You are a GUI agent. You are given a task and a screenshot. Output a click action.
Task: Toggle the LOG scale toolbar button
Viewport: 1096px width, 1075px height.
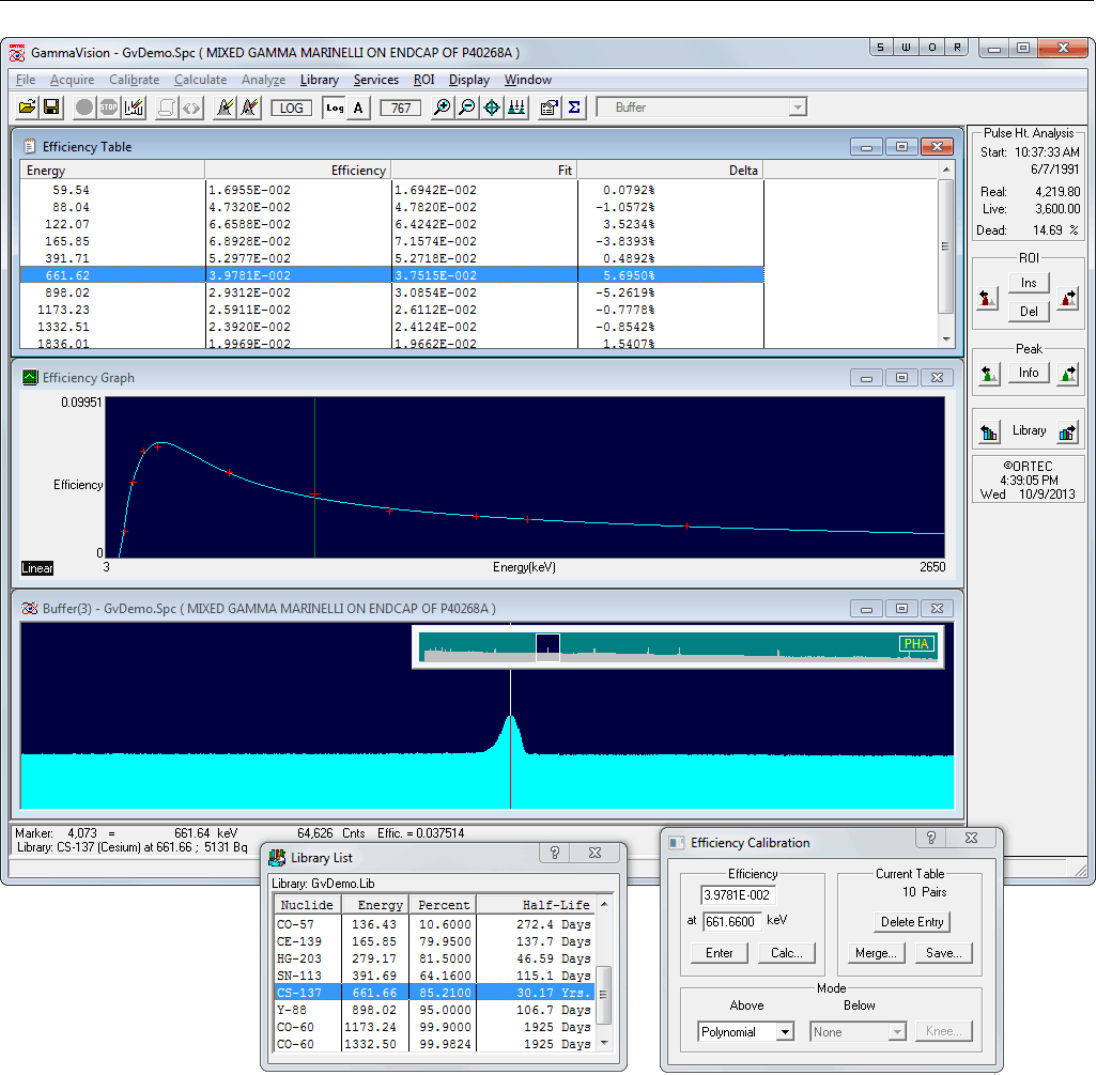click(291, 108)
